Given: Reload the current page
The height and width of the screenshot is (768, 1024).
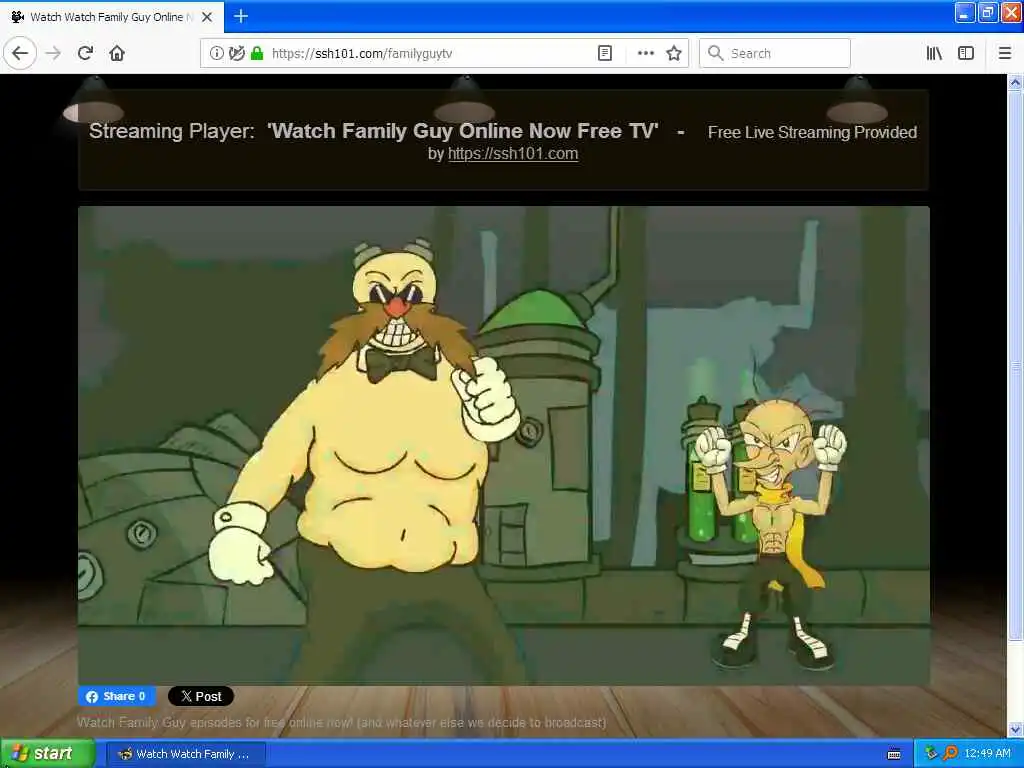Looking at the screenshot, I should coord(85,53).
